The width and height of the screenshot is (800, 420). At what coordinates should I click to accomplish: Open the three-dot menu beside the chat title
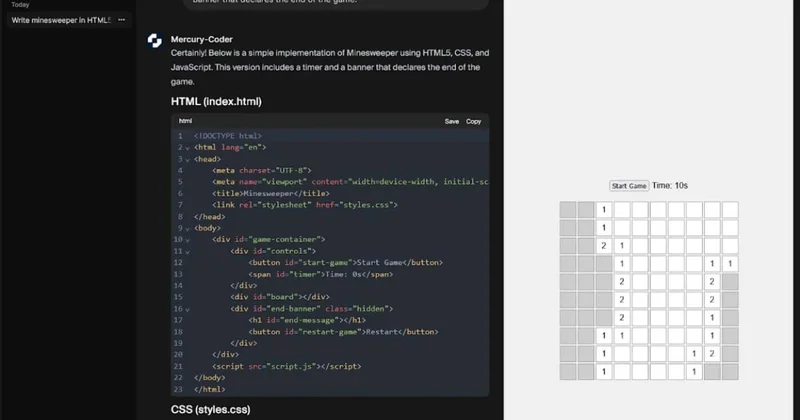(x=121, y=20)
